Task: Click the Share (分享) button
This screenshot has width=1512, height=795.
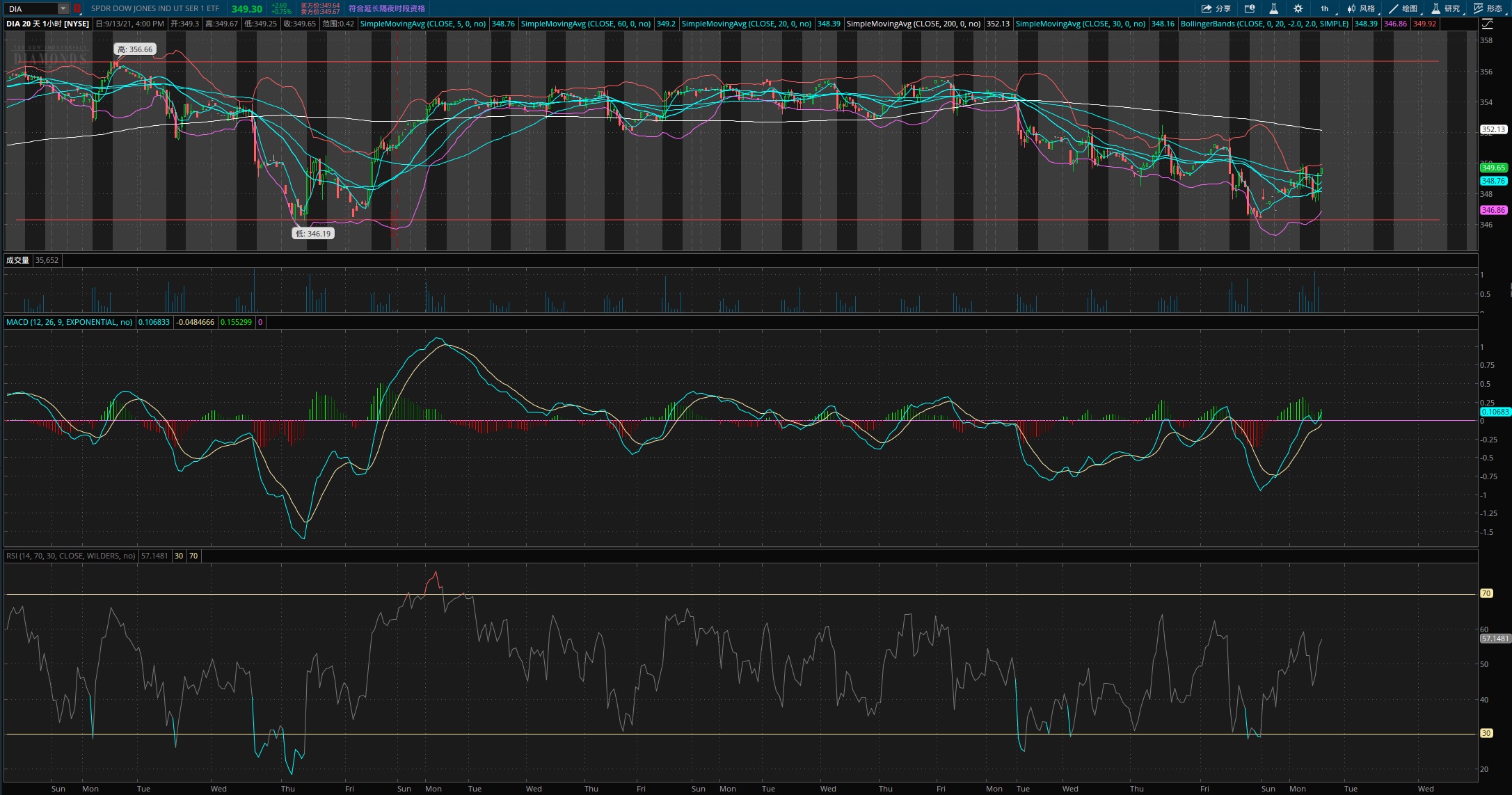Action: pyautogui.click(x=1216, y=8)
